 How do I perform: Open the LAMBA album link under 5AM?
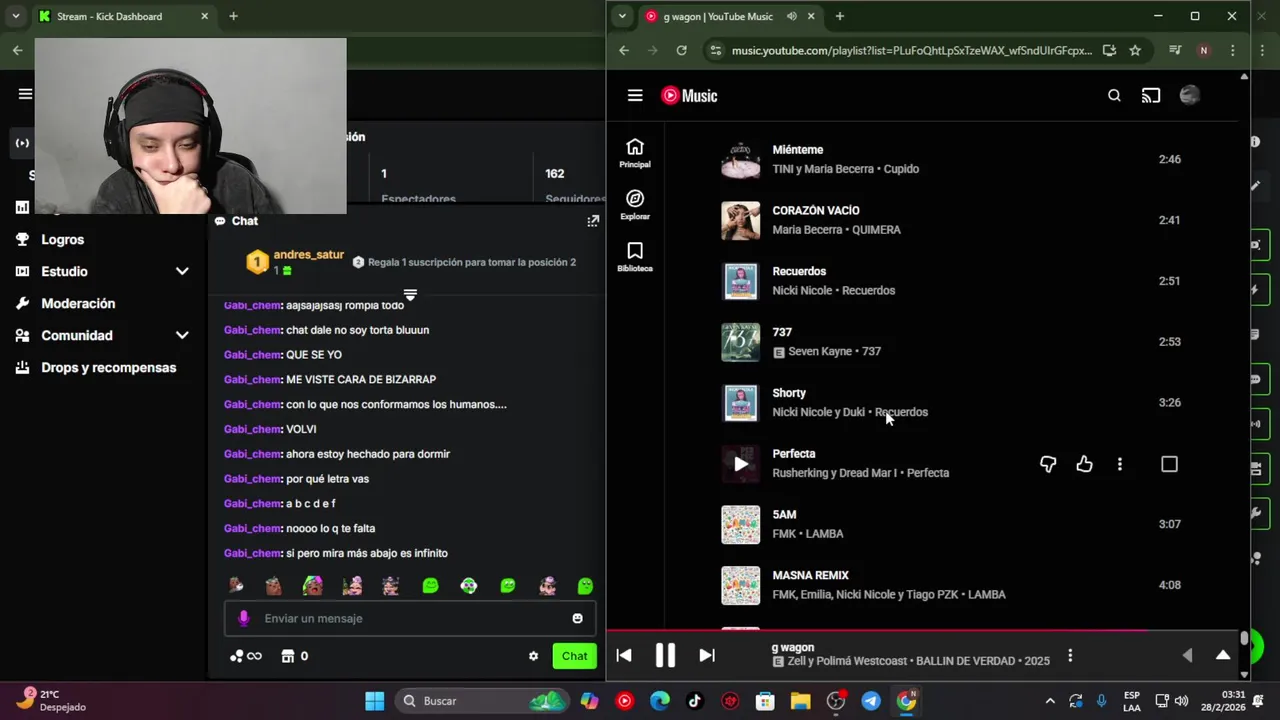coord(824,534)
